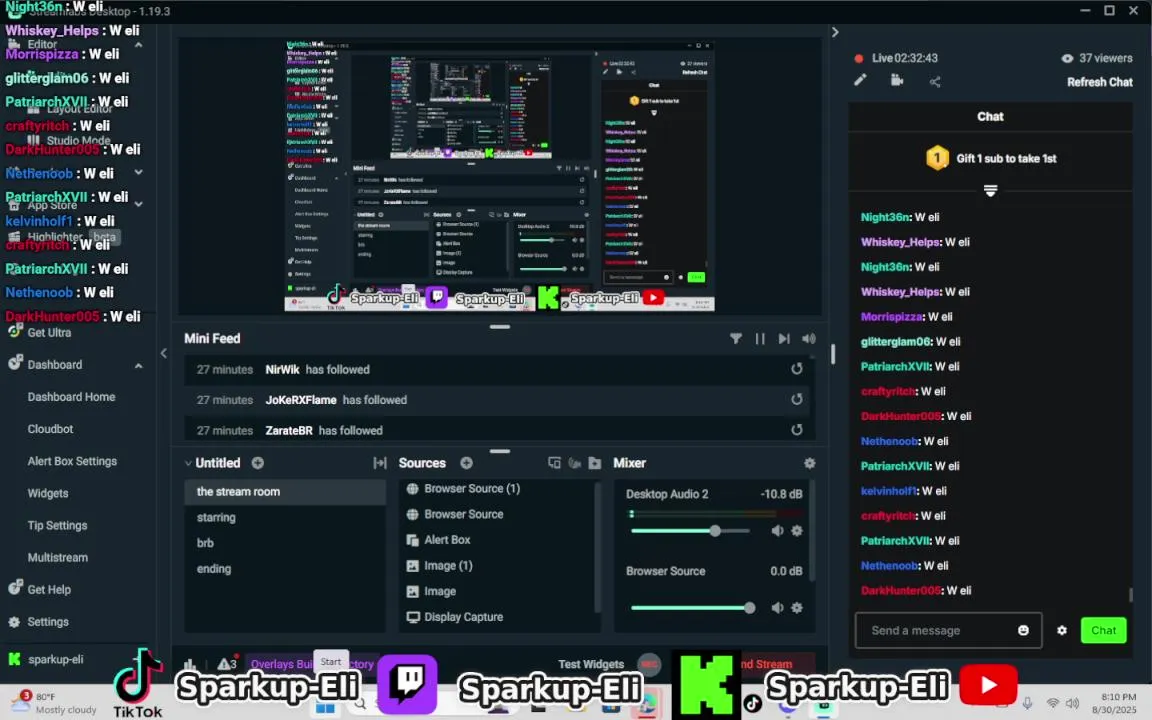Open Windows weather widget in taskbar

(x=53, y=702)
